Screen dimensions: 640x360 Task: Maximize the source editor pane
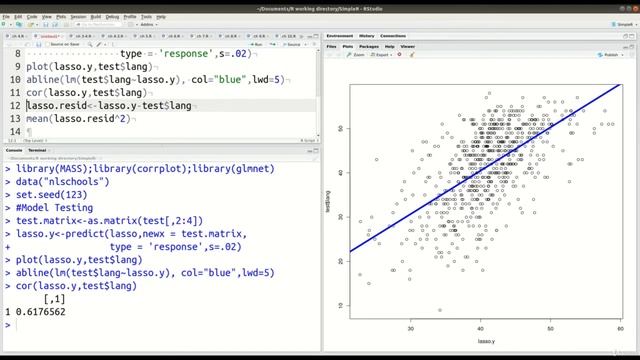(x=316, y=36)
